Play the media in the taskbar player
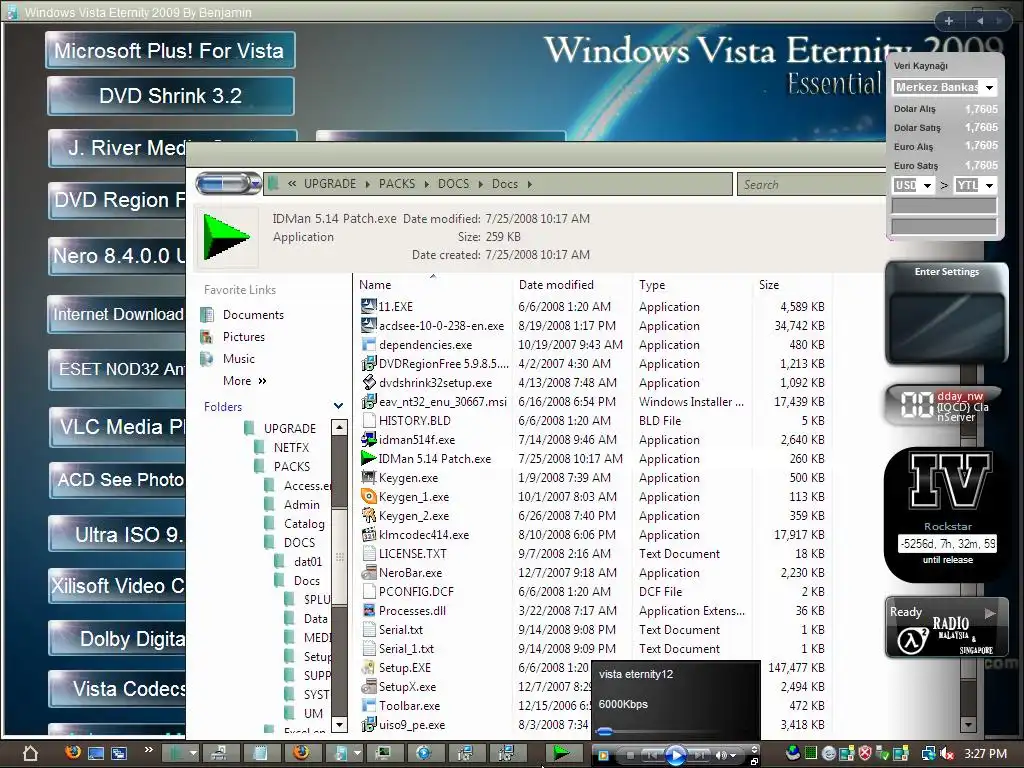Screen dimensions: 1024x768 click(x=675, y=756)
